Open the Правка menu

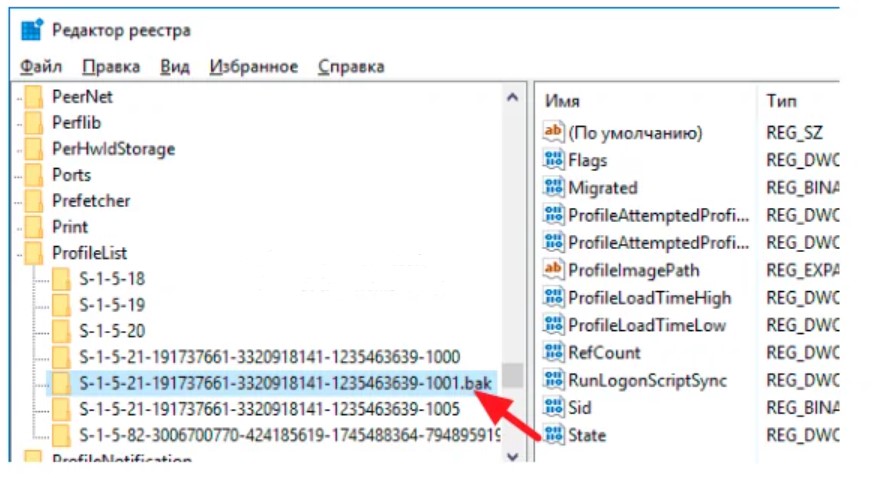tap(110, 67)
